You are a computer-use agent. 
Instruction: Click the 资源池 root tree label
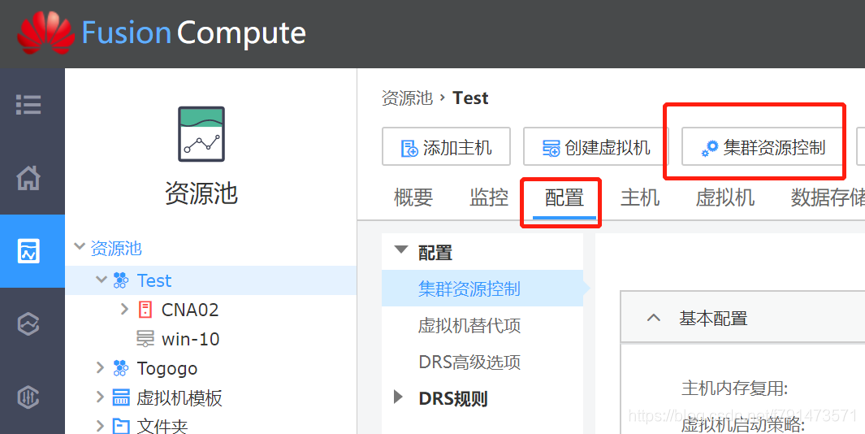click(116, 248)
